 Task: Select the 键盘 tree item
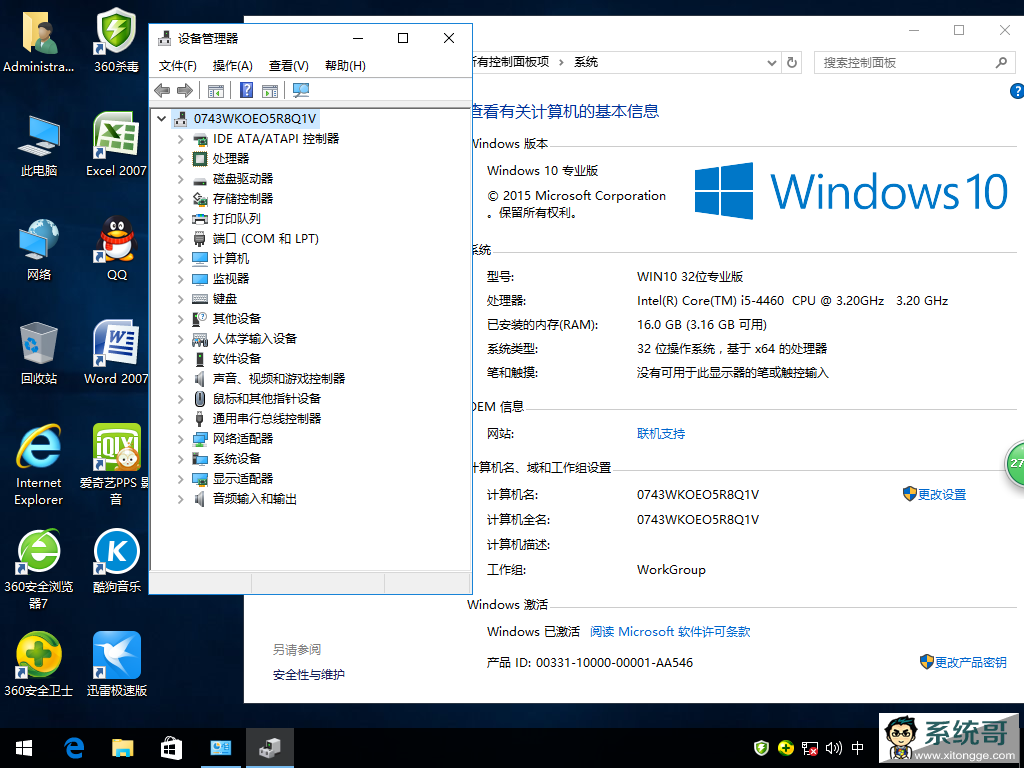(x=225, y=298)
